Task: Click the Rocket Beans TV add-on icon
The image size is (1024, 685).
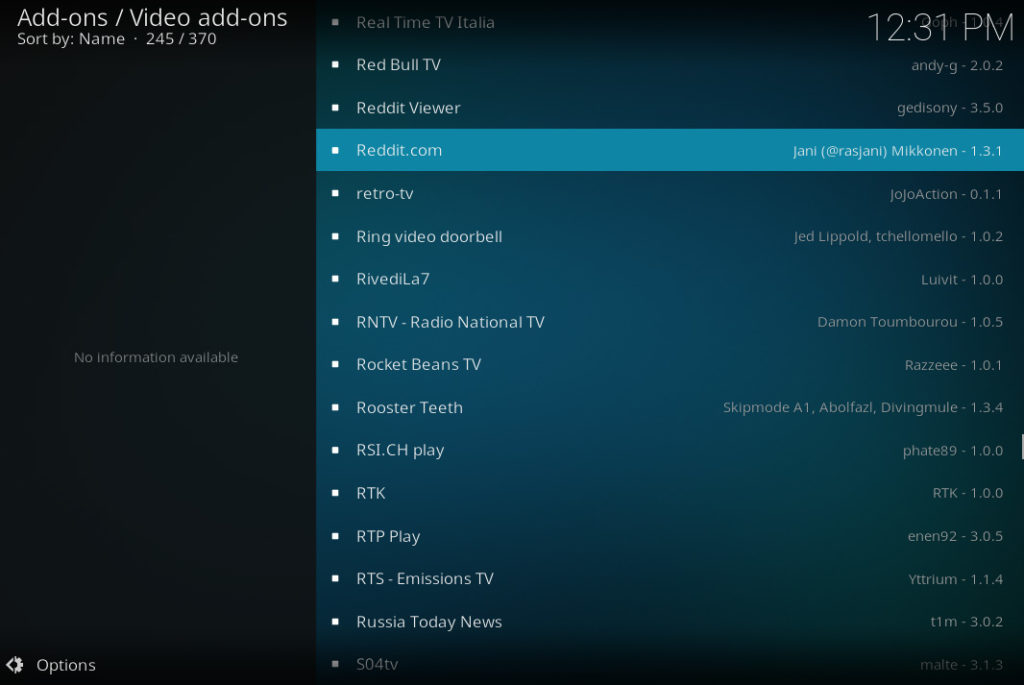Action: [335, 364]
